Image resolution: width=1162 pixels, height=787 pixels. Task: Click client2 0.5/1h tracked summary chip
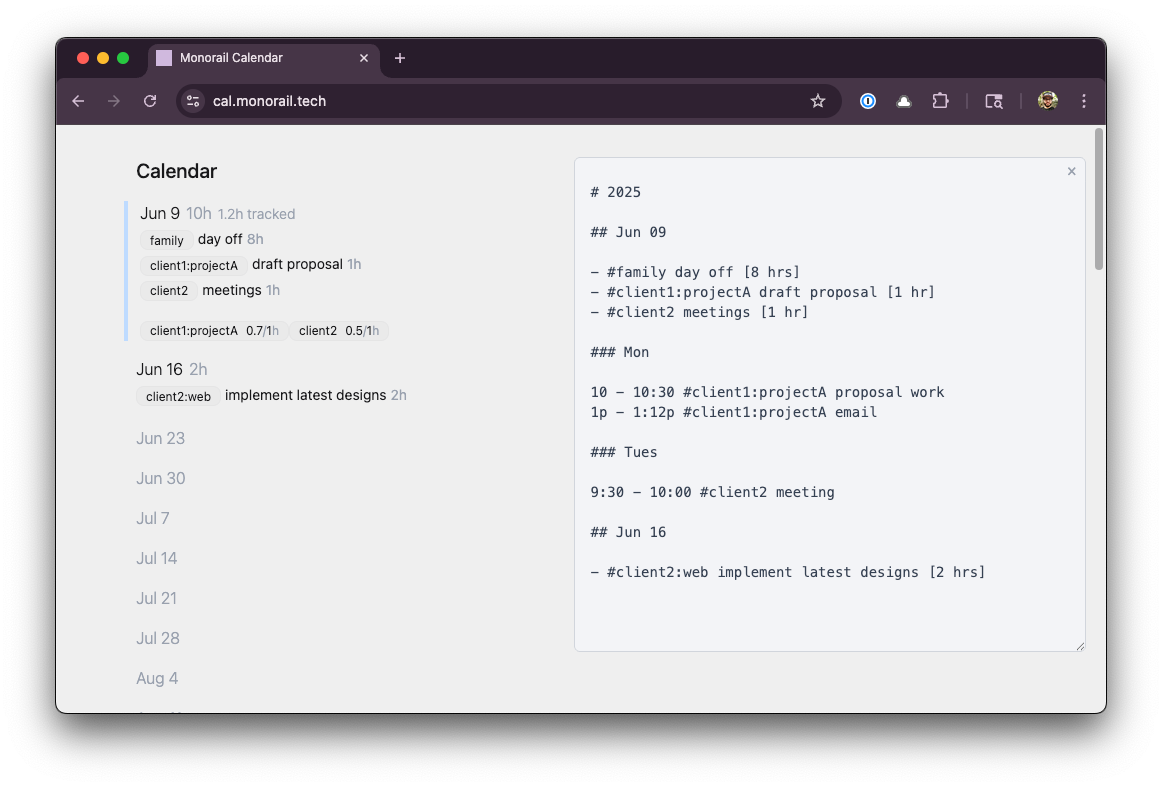pos(339,331)
